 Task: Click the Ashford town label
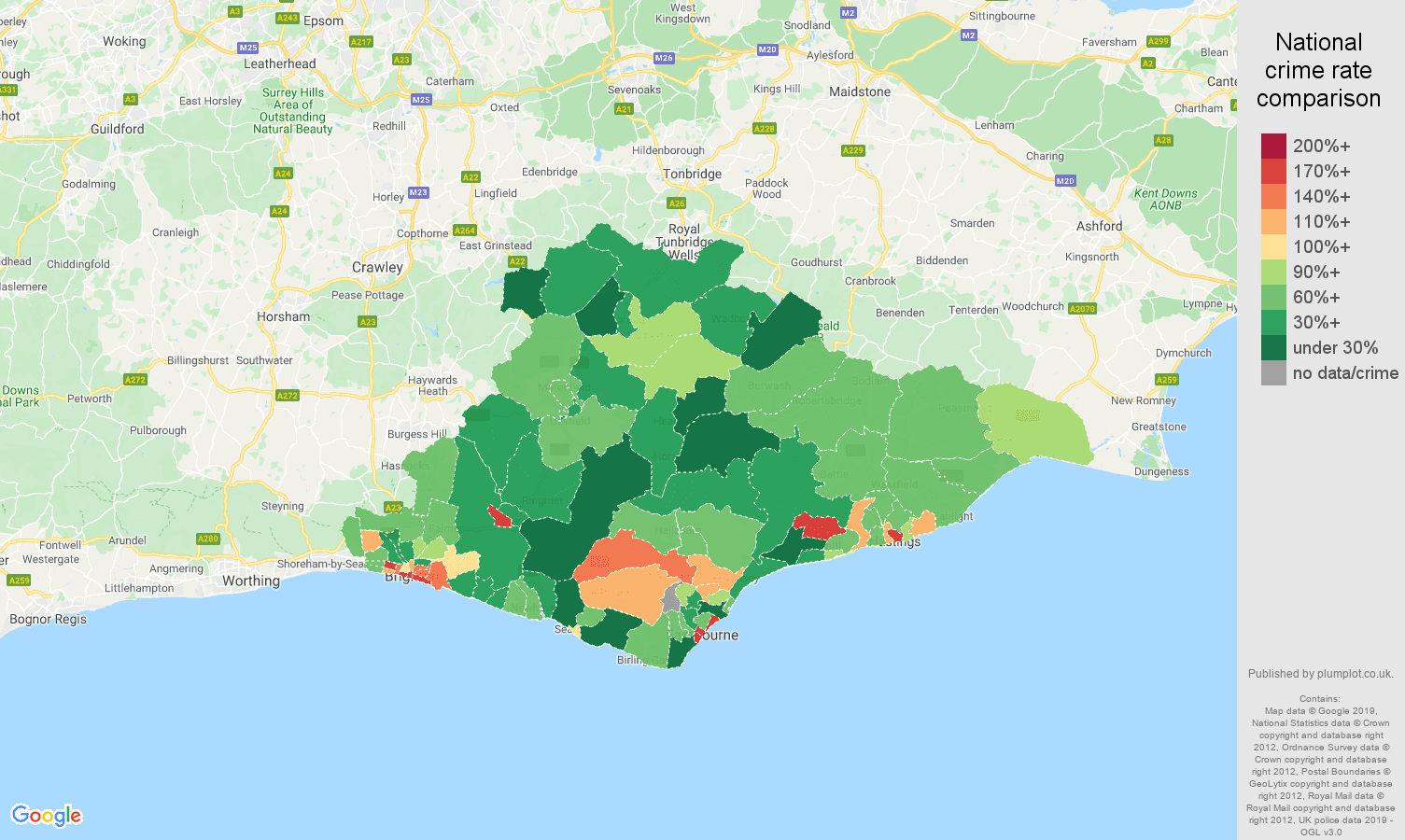(1100, 226)
